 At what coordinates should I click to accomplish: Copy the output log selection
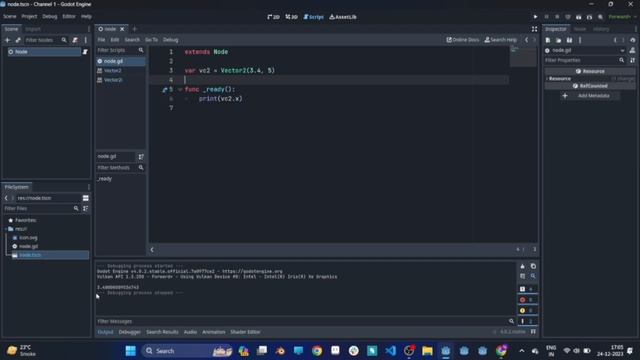[533, 266]
